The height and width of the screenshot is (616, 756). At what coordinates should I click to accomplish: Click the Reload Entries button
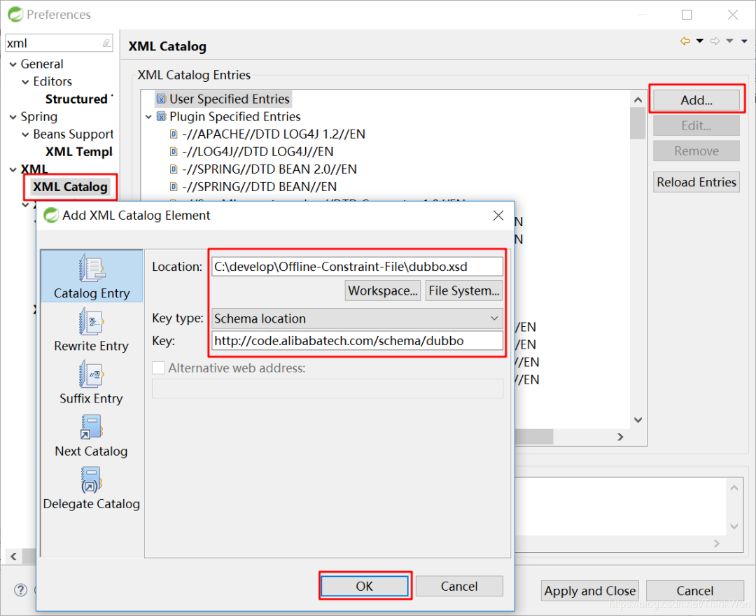[696, 182]
